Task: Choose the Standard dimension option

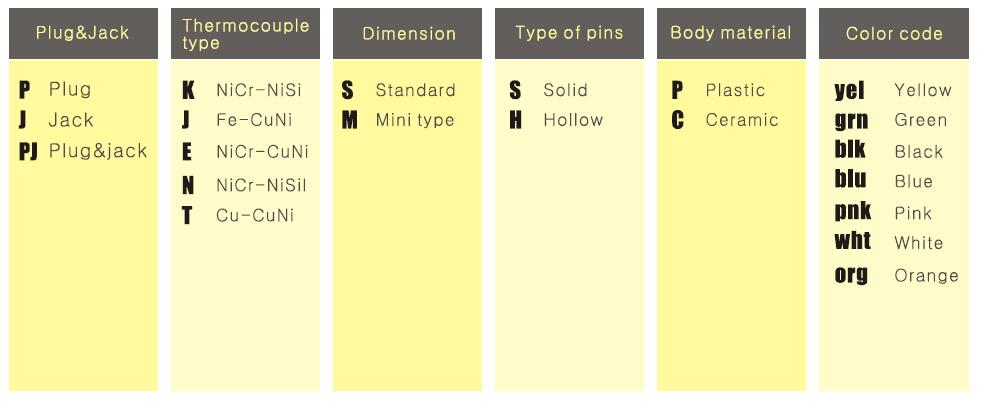Action: 415,90
